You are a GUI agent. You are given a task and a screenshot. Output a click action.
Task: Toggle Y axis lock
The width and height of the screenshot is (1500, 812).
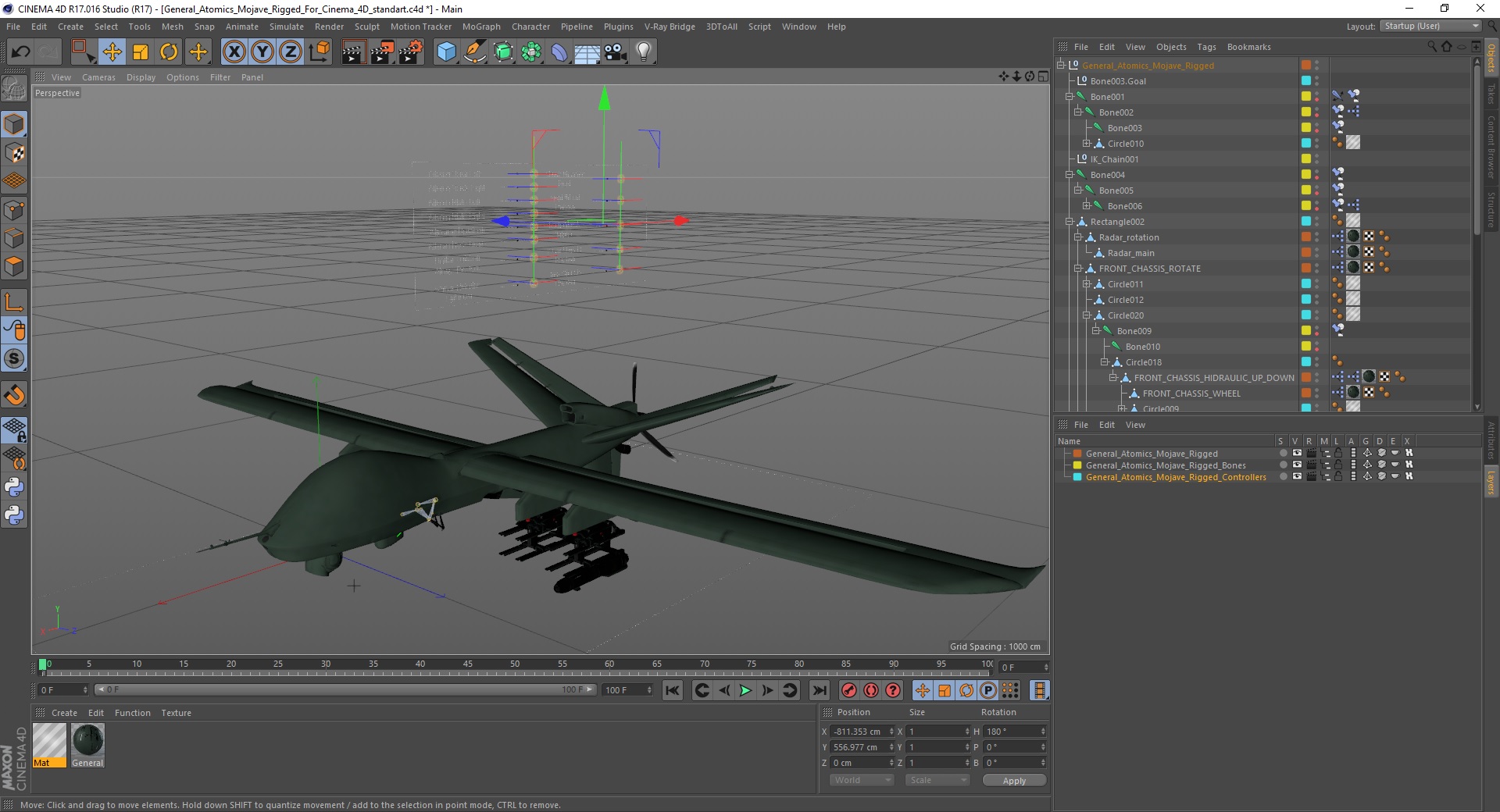tap(262, 52)
